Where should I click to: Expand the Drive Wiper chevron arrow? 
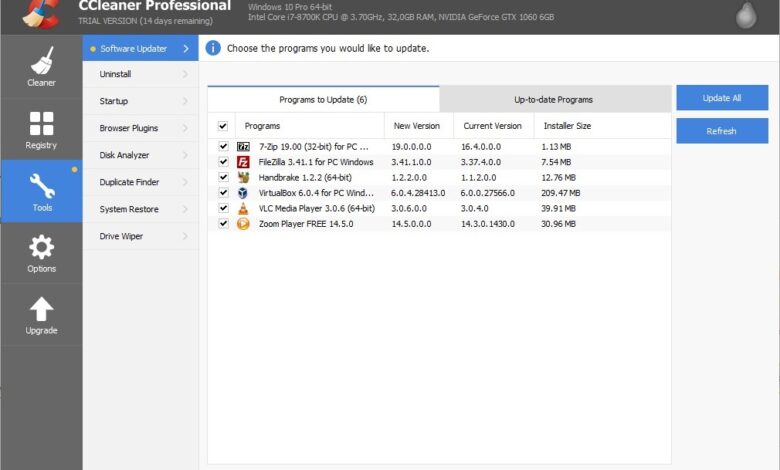tap(185, 236)
